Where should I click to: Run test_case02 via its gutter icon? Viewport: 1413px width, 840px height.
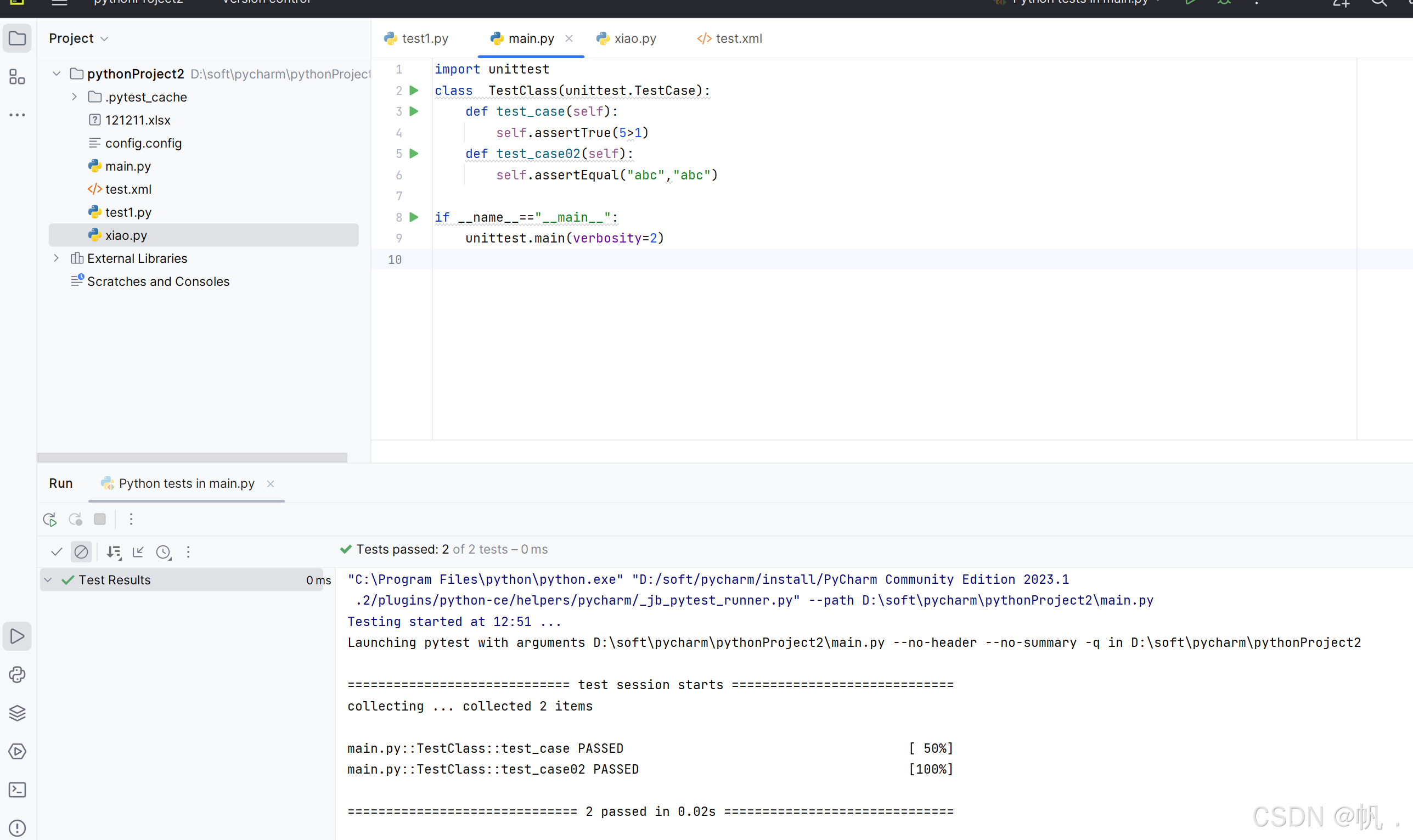pyautogui.click(x=414, y=154)
